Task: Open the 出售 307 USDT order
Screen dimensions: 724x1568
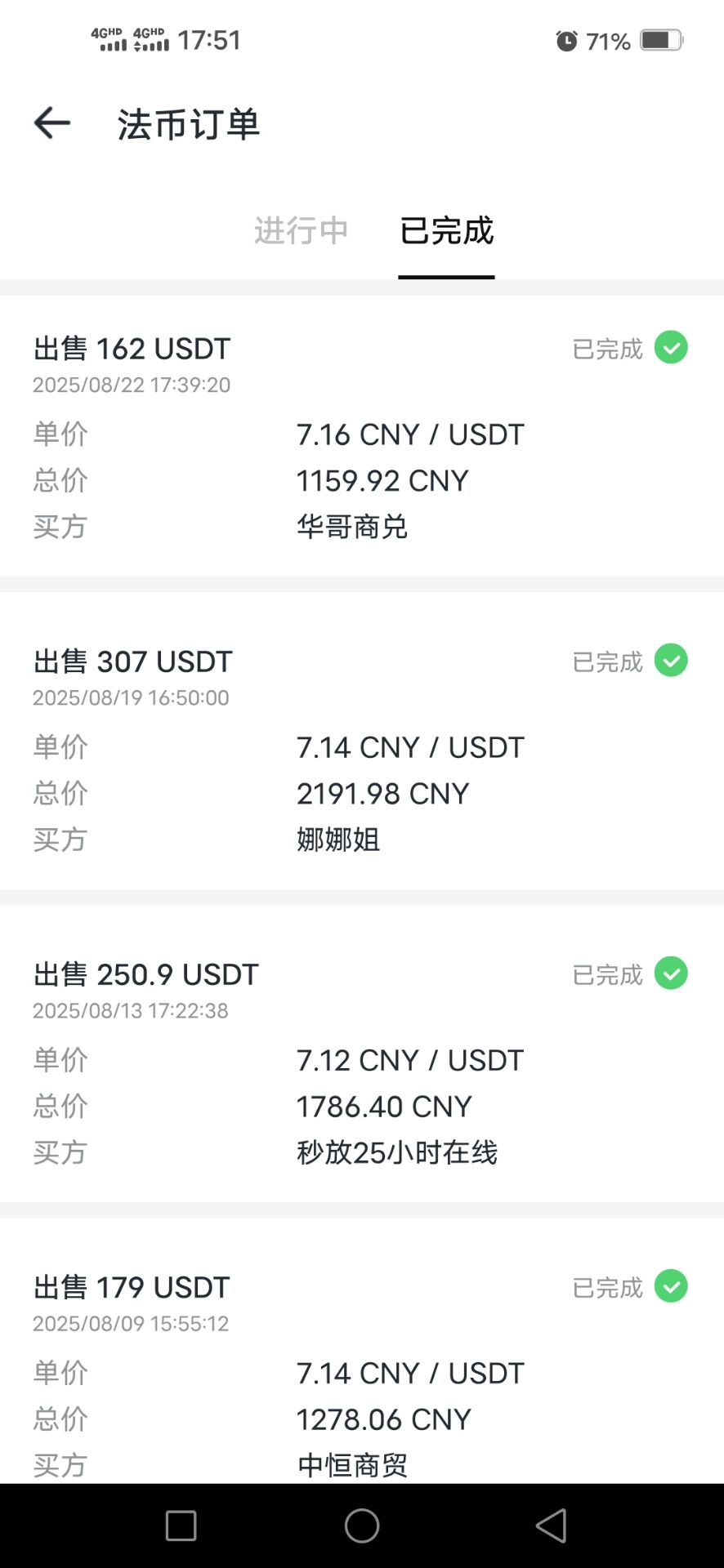Action: [x=133, y=661]
